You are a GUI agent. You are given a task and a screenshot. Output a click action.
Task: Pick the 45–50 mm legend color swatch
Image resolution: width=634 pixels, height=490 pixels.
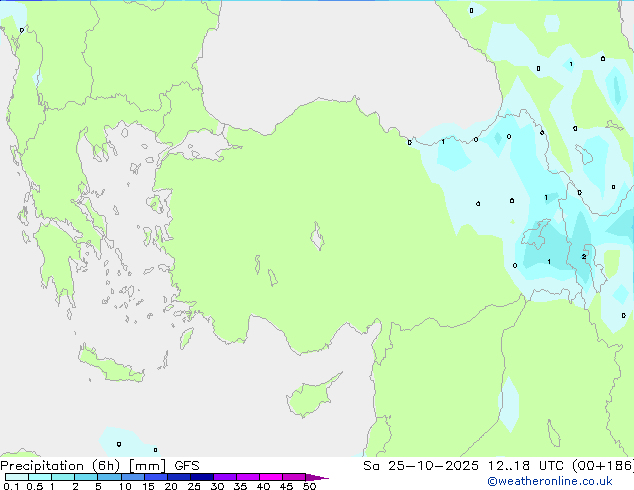click(x=294, y=477)
